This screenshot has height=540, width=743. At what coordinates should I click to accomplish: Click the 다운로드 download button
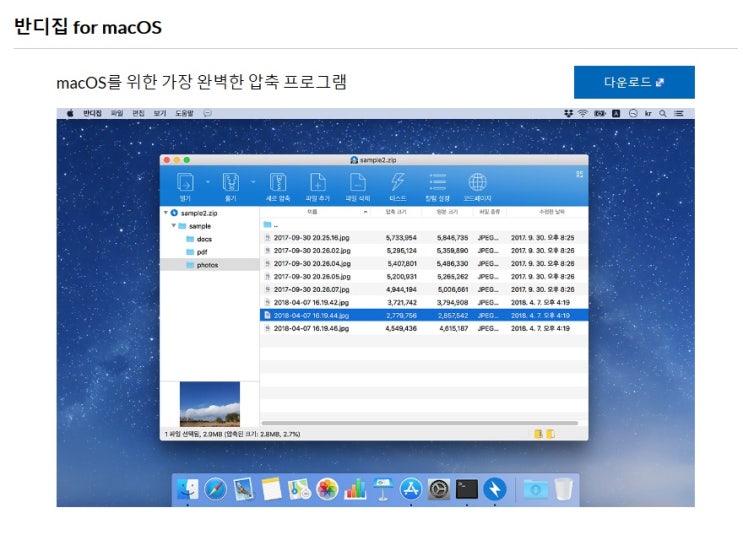pyautogui.click(x=634, y=82)
